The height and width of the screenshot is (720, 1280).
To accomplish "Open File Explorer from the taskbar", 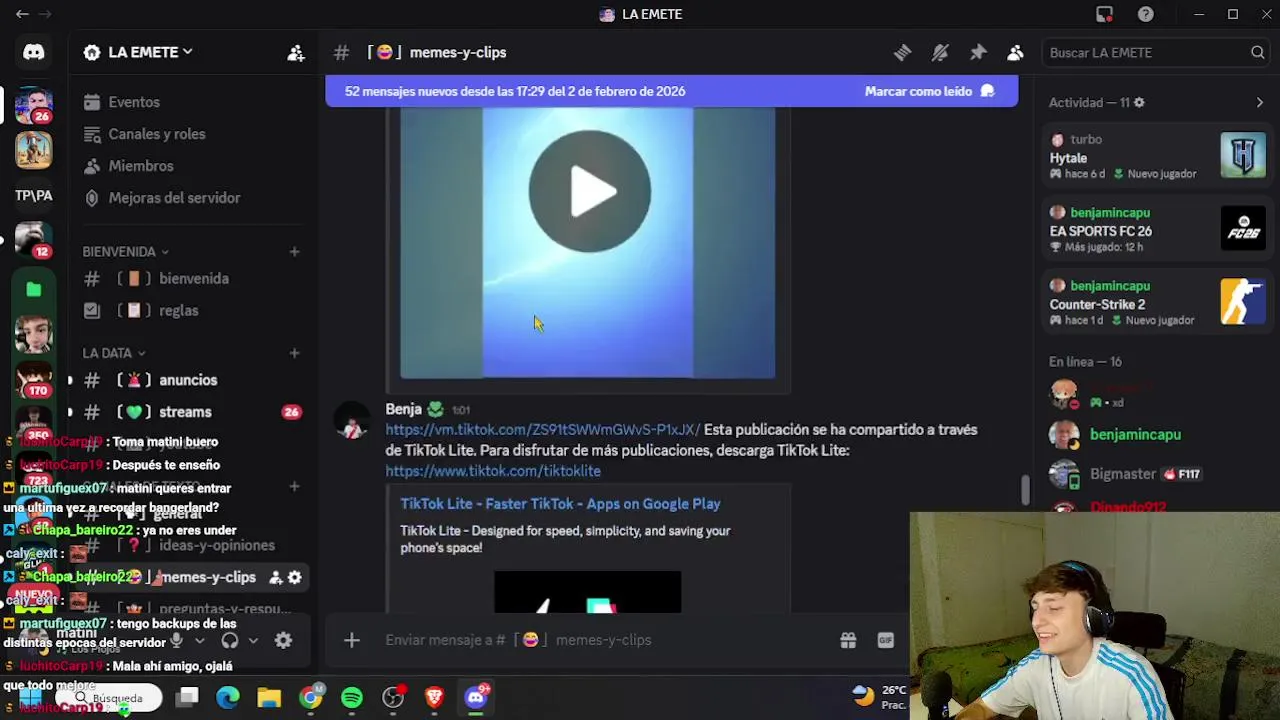I will tap(269, 697).
